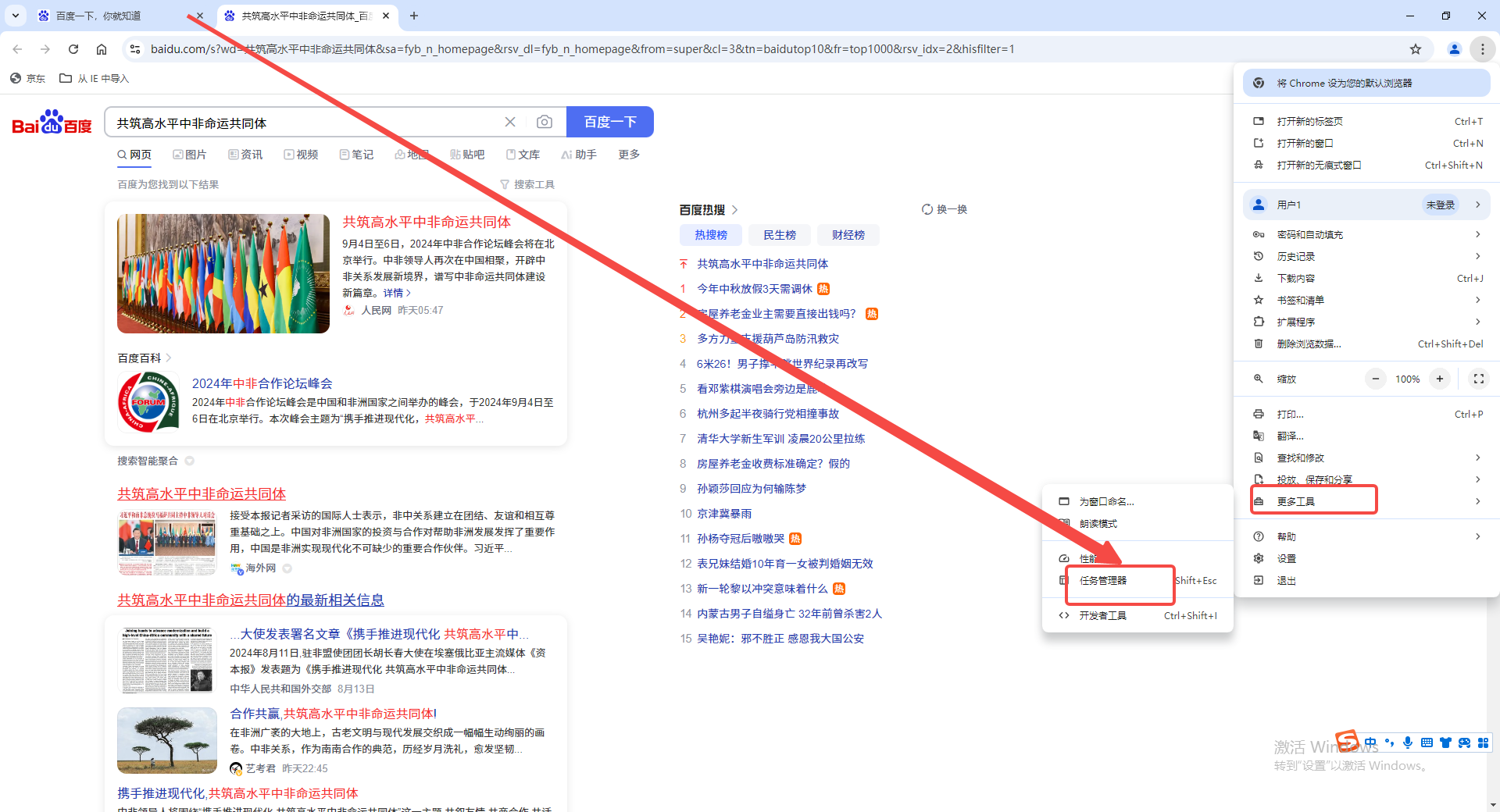
Task: Open the 2024年中非合作论坛峰会 encyclopedia link
Action: point(262,383)
